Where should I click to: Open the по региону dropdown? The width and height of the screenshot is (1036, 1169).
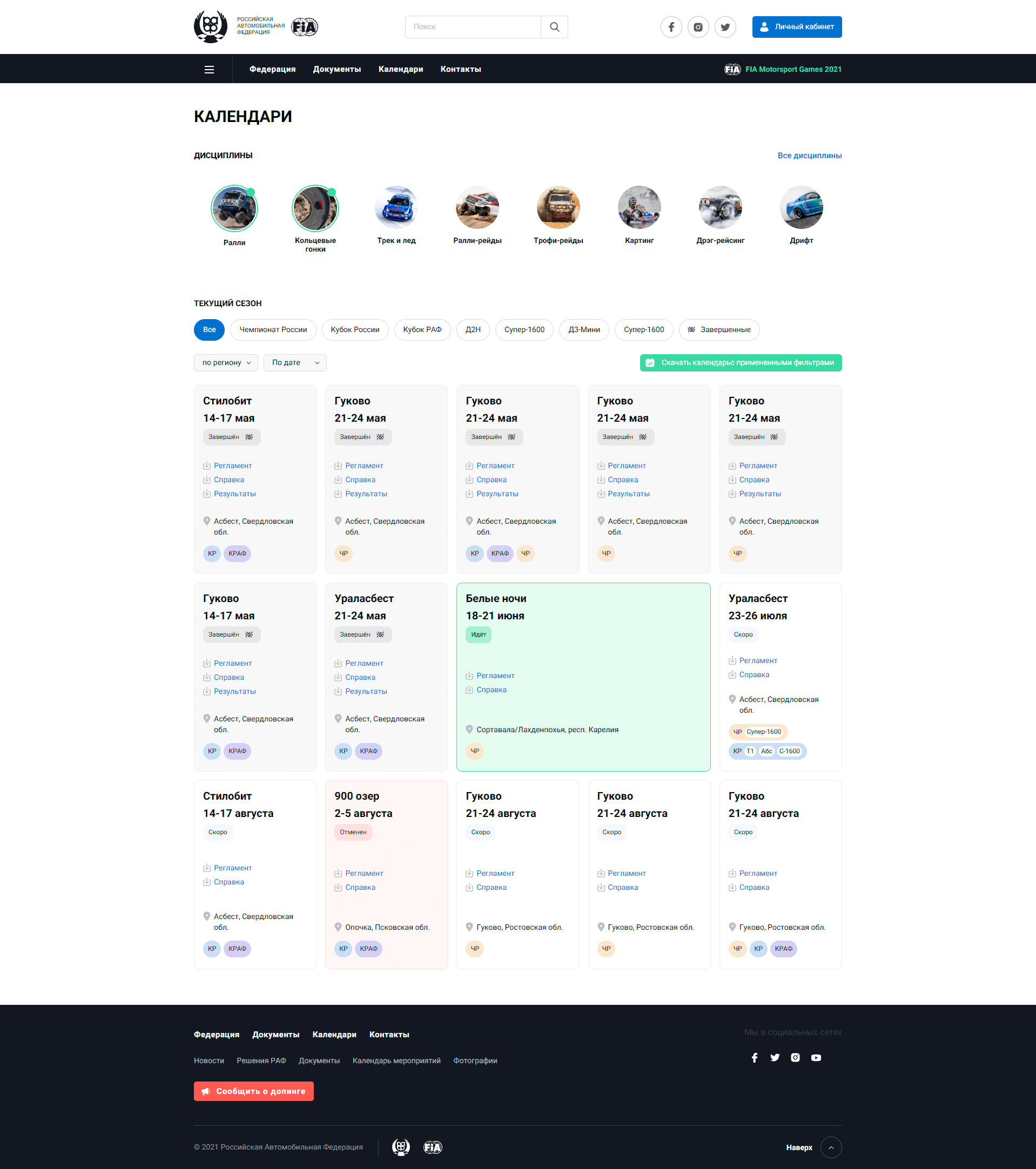[226, 363]
